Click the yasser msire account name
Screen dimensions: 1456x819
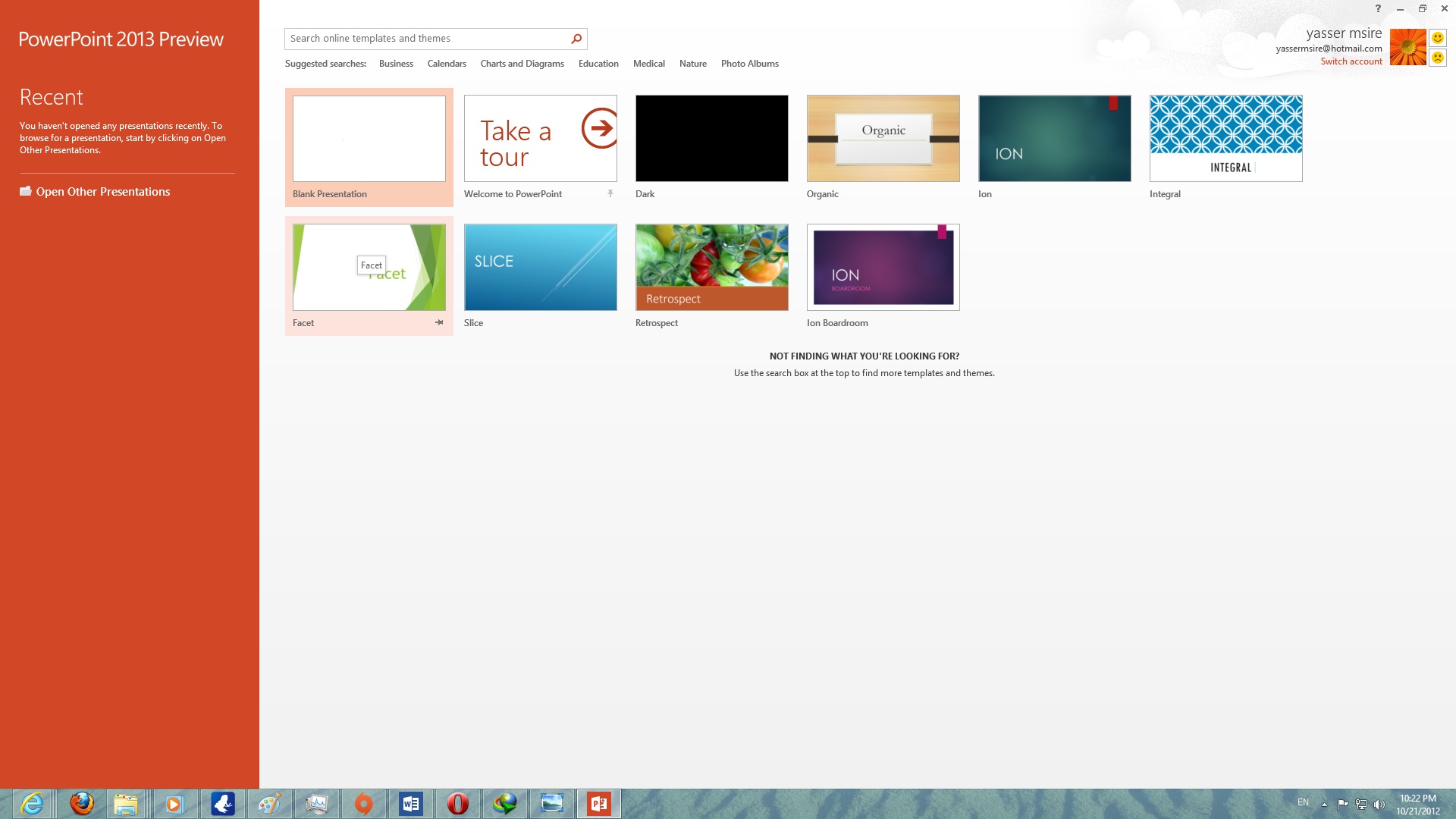pyautogui.click(x=1344, y=33)
